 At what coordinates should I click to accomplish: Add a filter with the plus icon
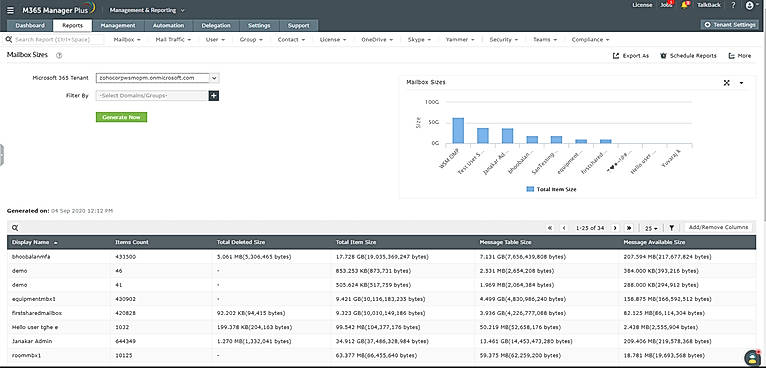click(213, 96)
